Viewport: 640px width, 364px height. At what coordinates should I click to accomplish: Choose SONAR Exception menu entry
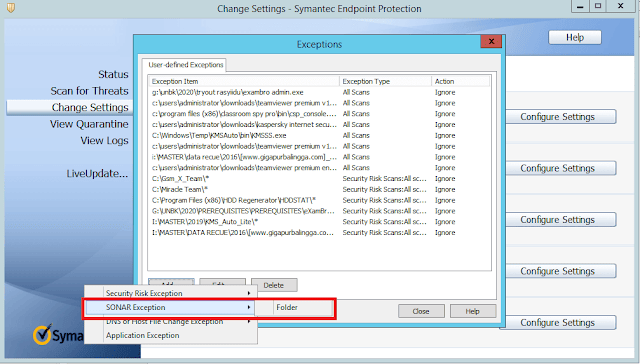170,307
